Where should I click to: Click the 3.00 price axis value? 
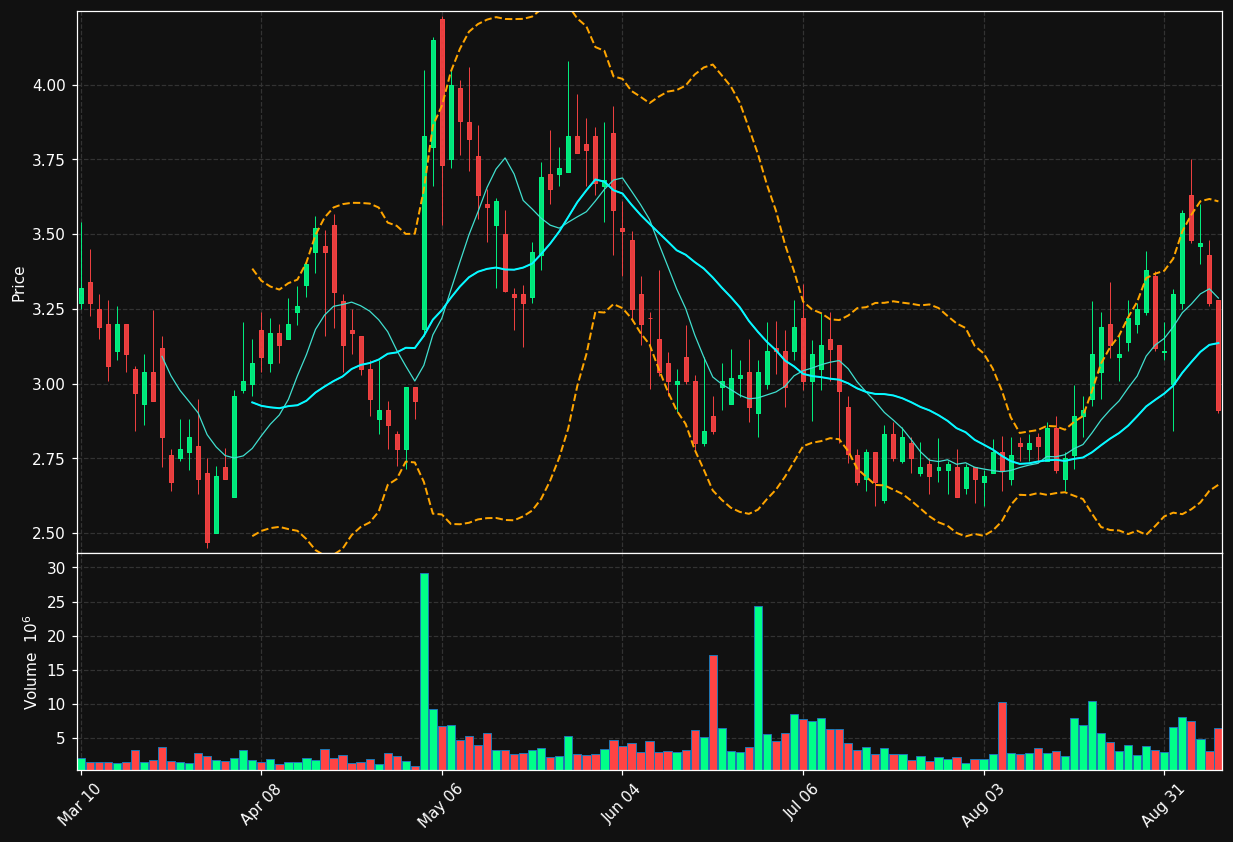pos(50,385)
